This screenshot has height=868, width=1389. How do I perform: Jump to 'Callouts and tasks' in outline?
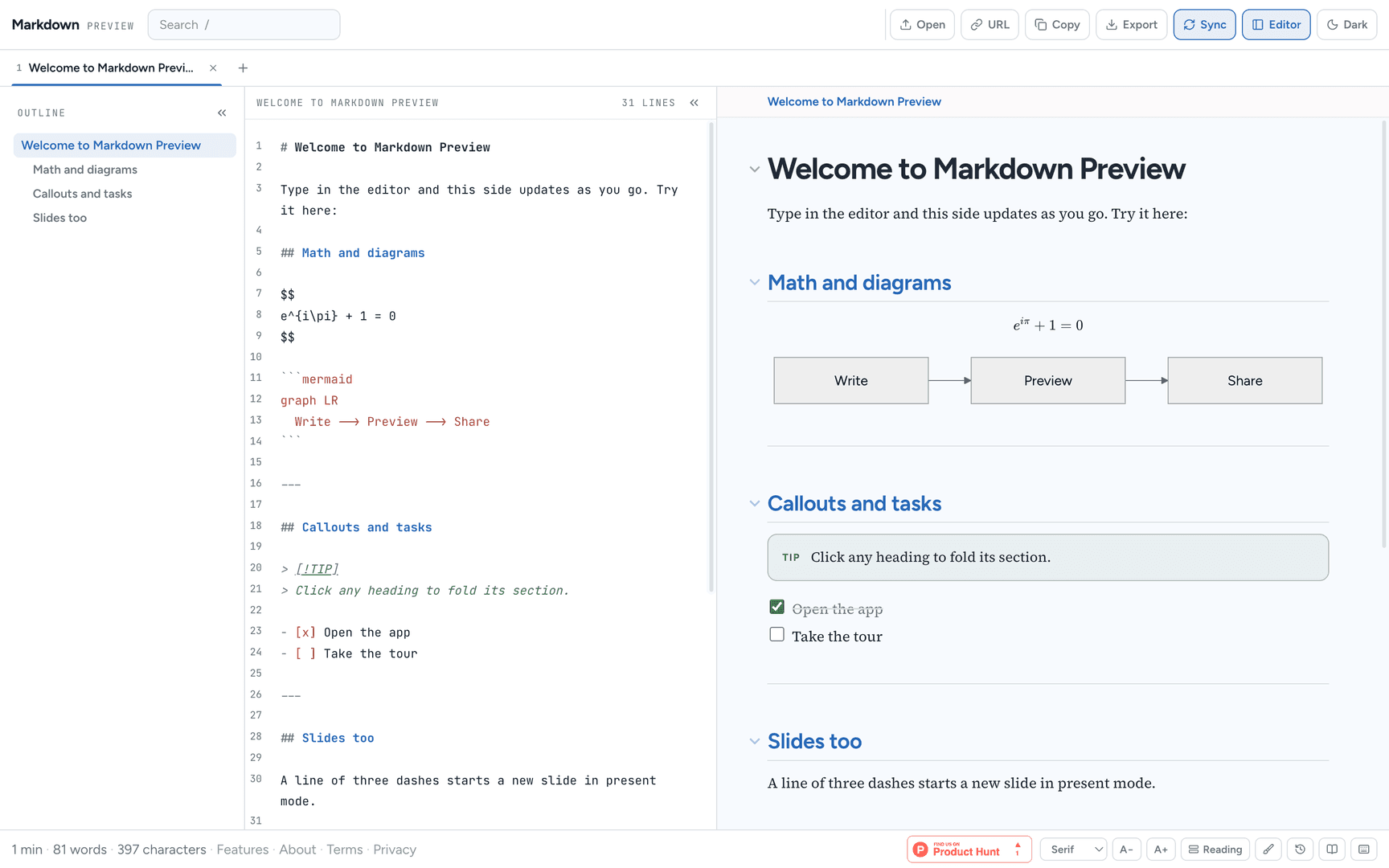point(83,194)
